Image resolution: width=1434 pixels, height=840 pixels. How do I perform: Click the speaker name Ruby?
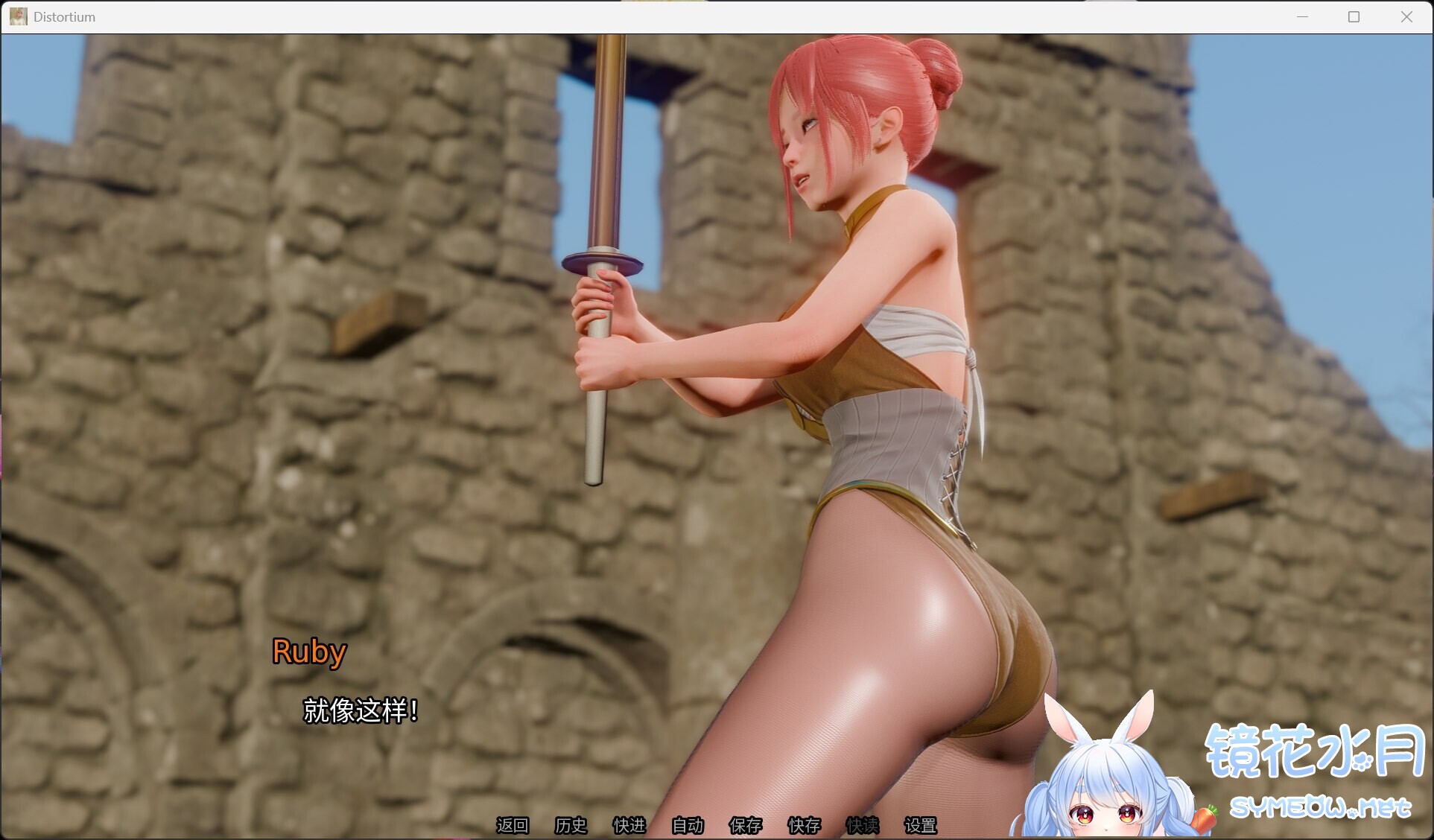coord(309,652)
